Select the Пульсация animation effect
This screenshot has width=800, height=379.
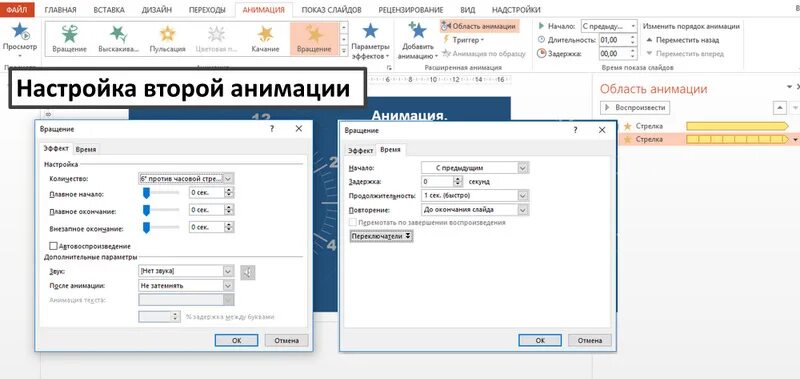(x=167, y=39)
